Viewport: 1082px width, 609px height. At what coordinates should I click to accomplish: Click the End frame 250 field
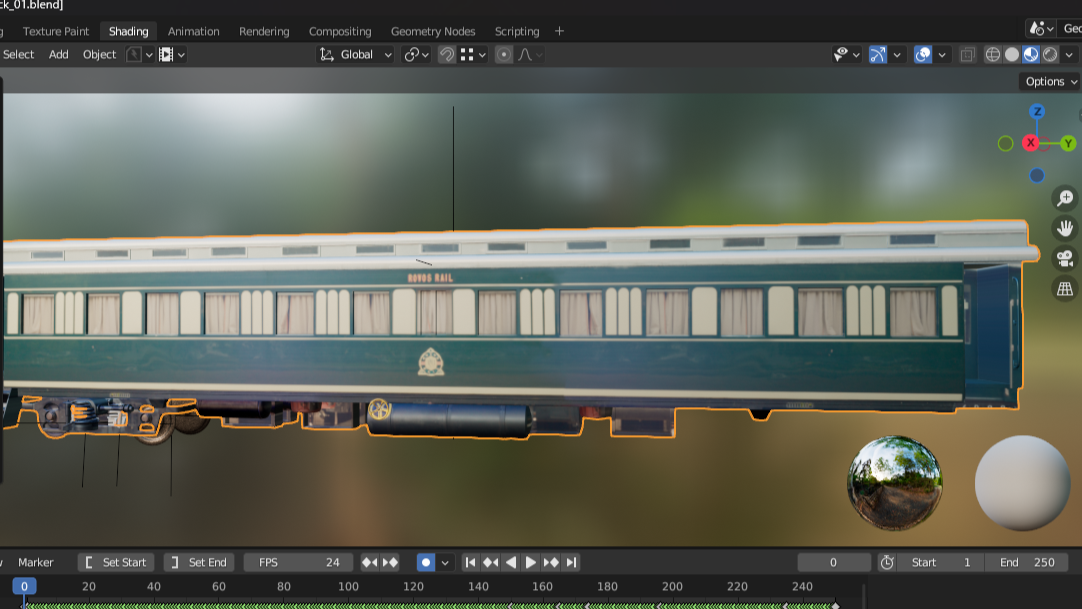pyautogui.click(x=1027, y=562)
